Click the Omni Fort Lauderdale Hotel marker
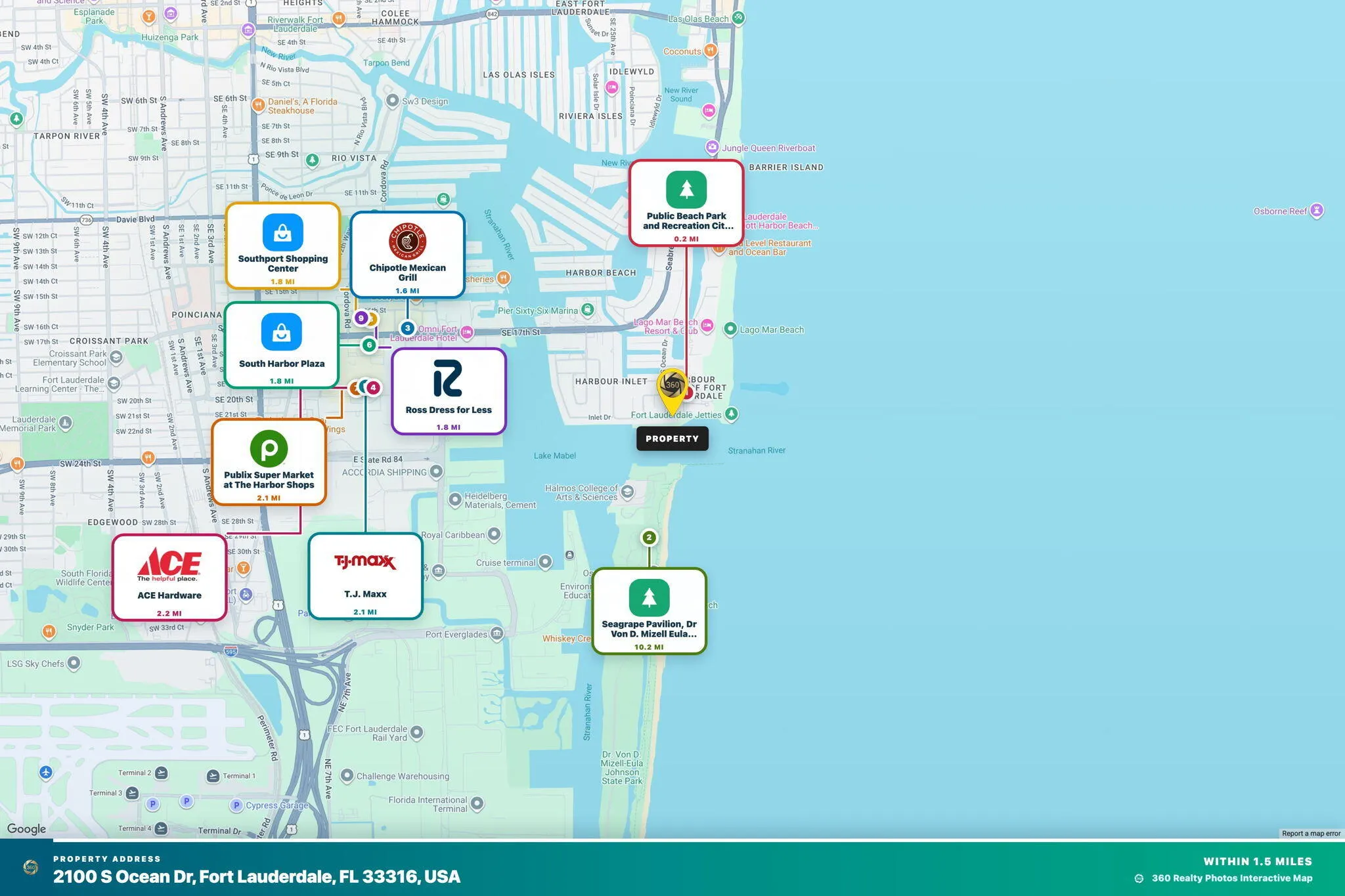This screenshot has width=1345, height=896. pos(467,332)
